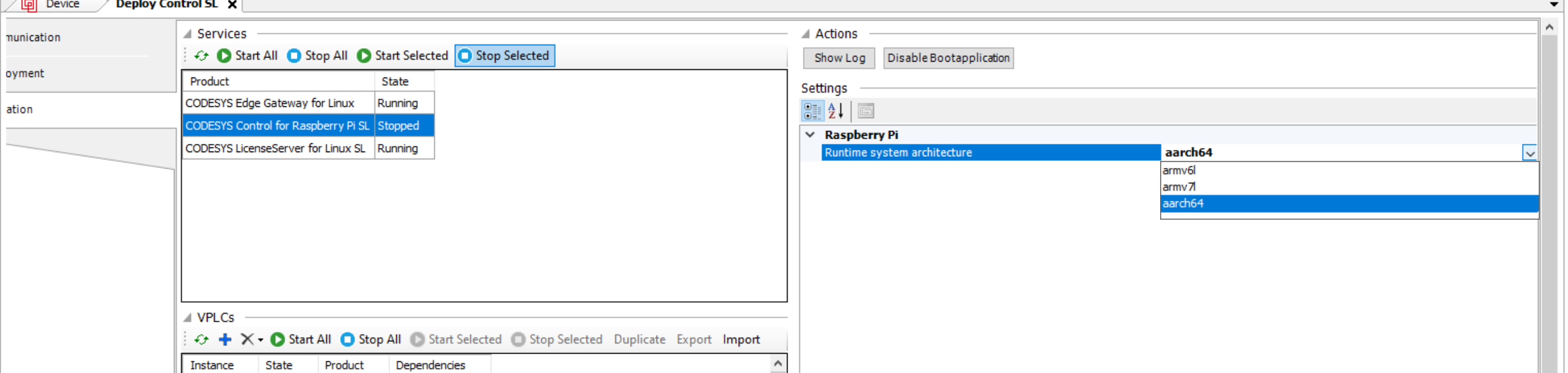Switch to the Device tab
The width and height of the screenshot is (1568, 373).
coord(63,4)
